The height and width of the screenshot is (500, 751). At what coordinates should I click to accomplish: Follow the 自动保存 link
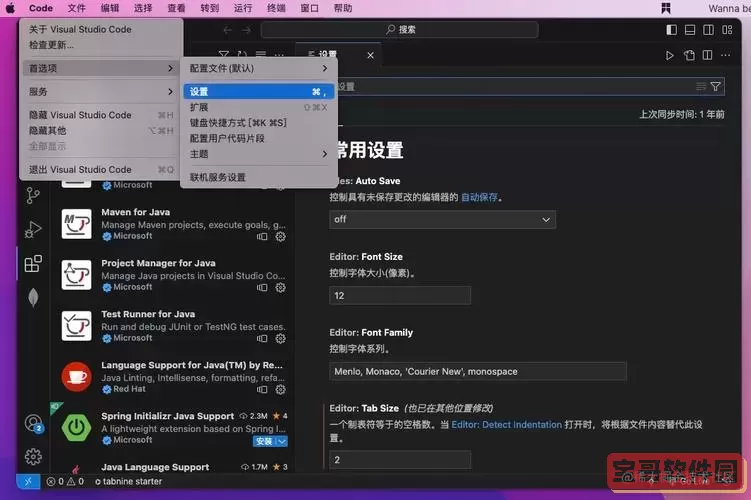[x=479, y=197]
